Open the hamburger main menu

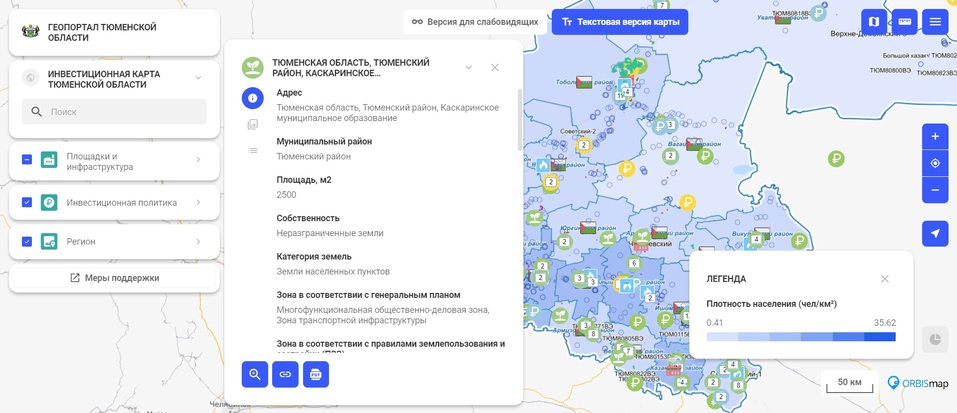click(x=935, y=22)
